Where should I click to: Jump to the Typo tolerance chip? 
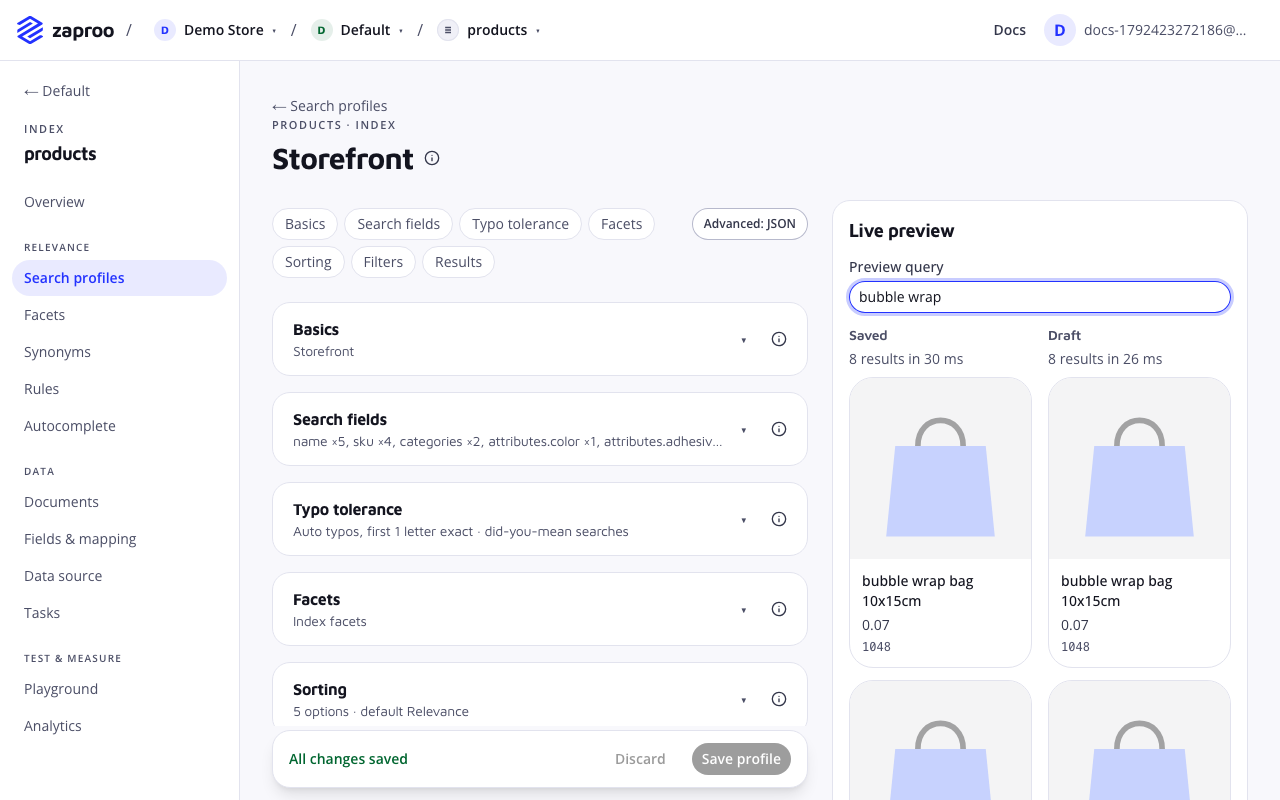point(520,224)
